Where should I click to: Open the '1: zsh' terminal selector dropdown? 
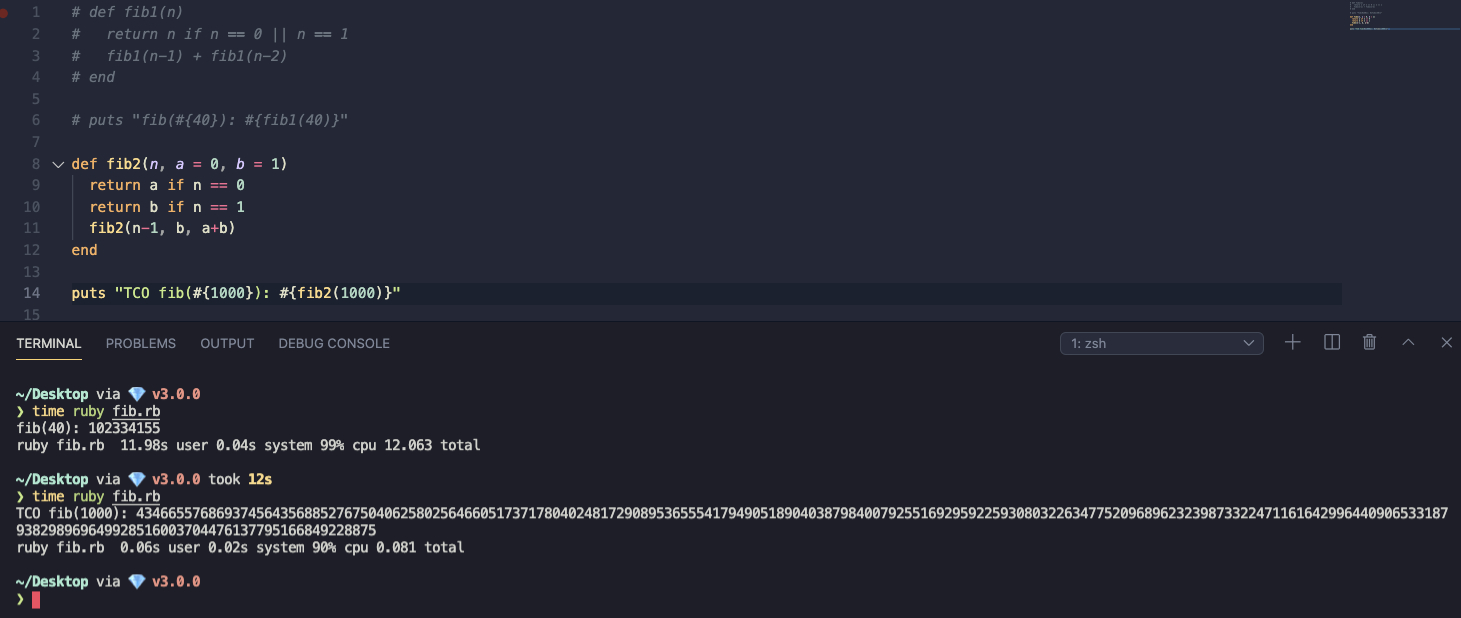point(1161,343)
